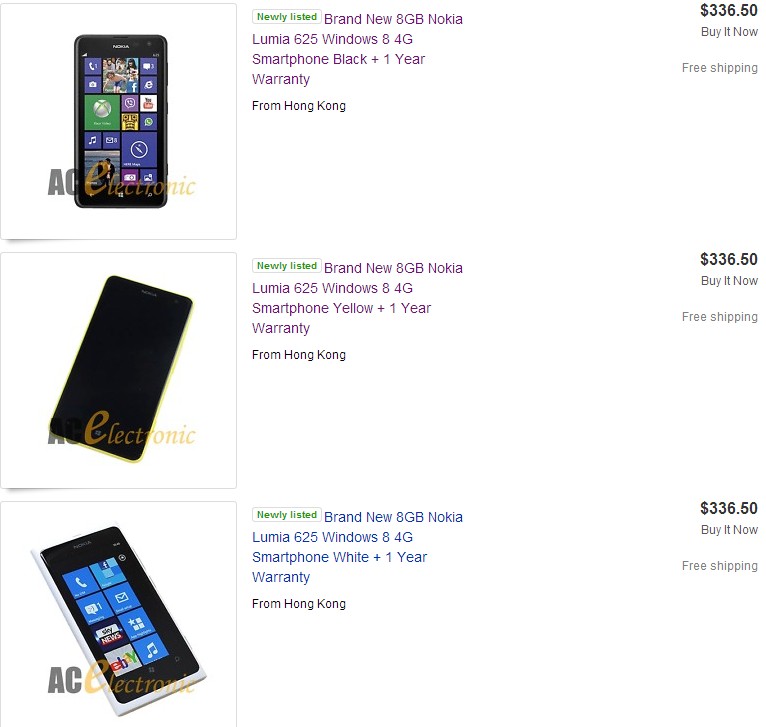Click Buy It Now for the Yellow Lumia
766x727 pixels.
tap(729, 281)
